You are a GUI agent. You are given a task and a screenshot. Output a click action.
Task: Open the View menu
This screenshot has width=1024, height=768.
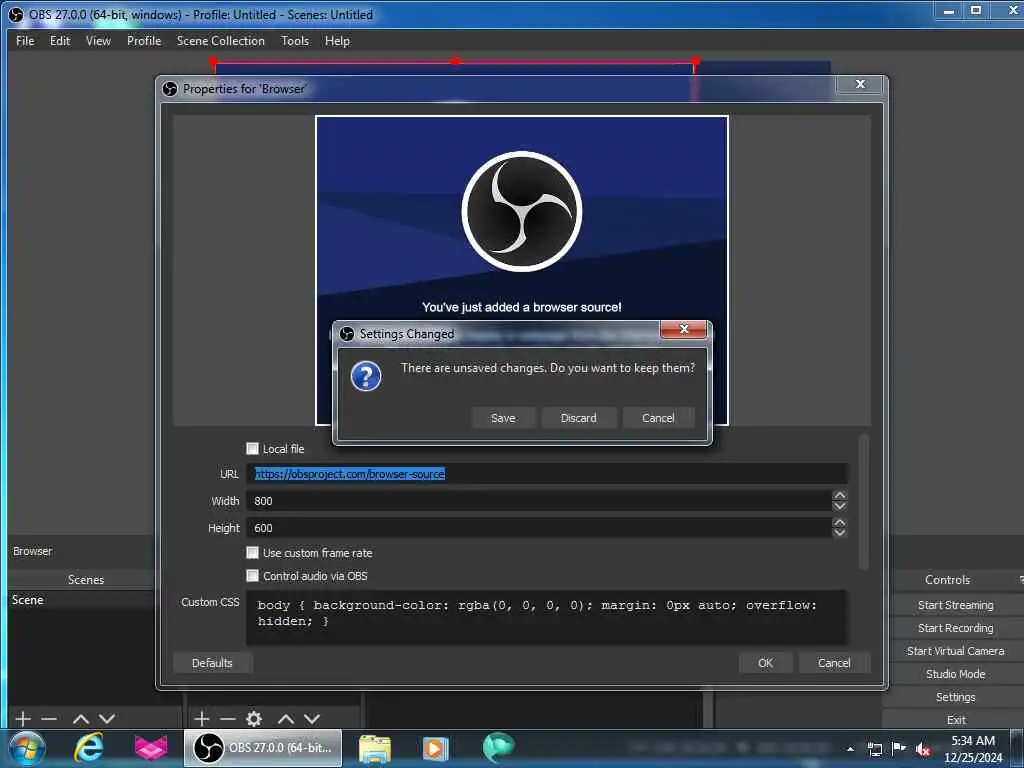(98, 40)
